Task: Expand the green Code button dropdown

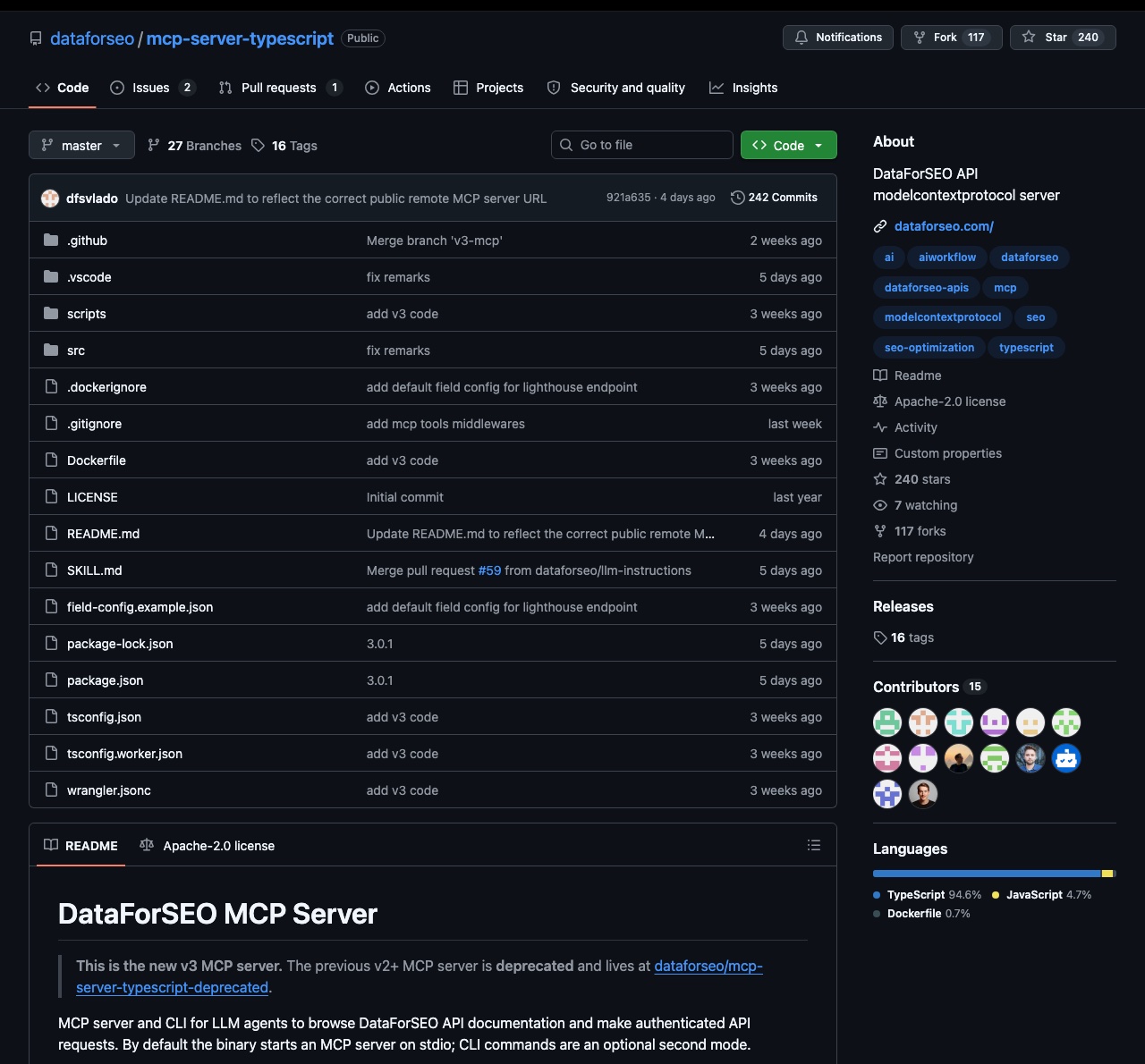Action: point(789,145)
